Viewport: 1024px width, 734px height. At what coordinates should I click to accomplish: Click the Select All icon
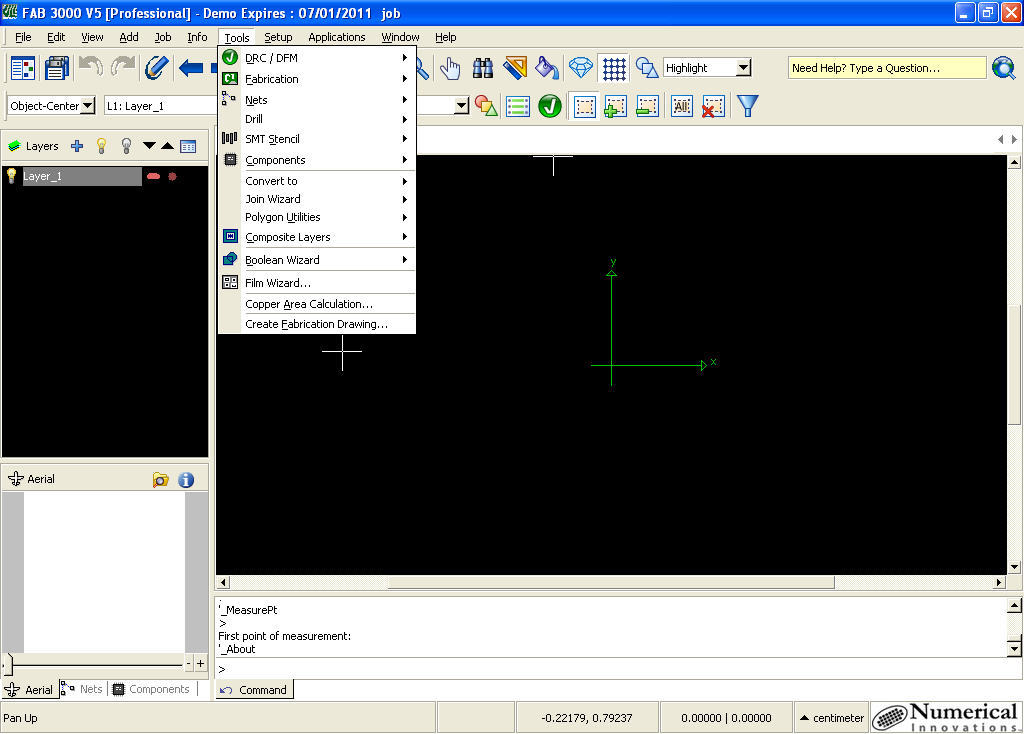[x=681, y=106]
